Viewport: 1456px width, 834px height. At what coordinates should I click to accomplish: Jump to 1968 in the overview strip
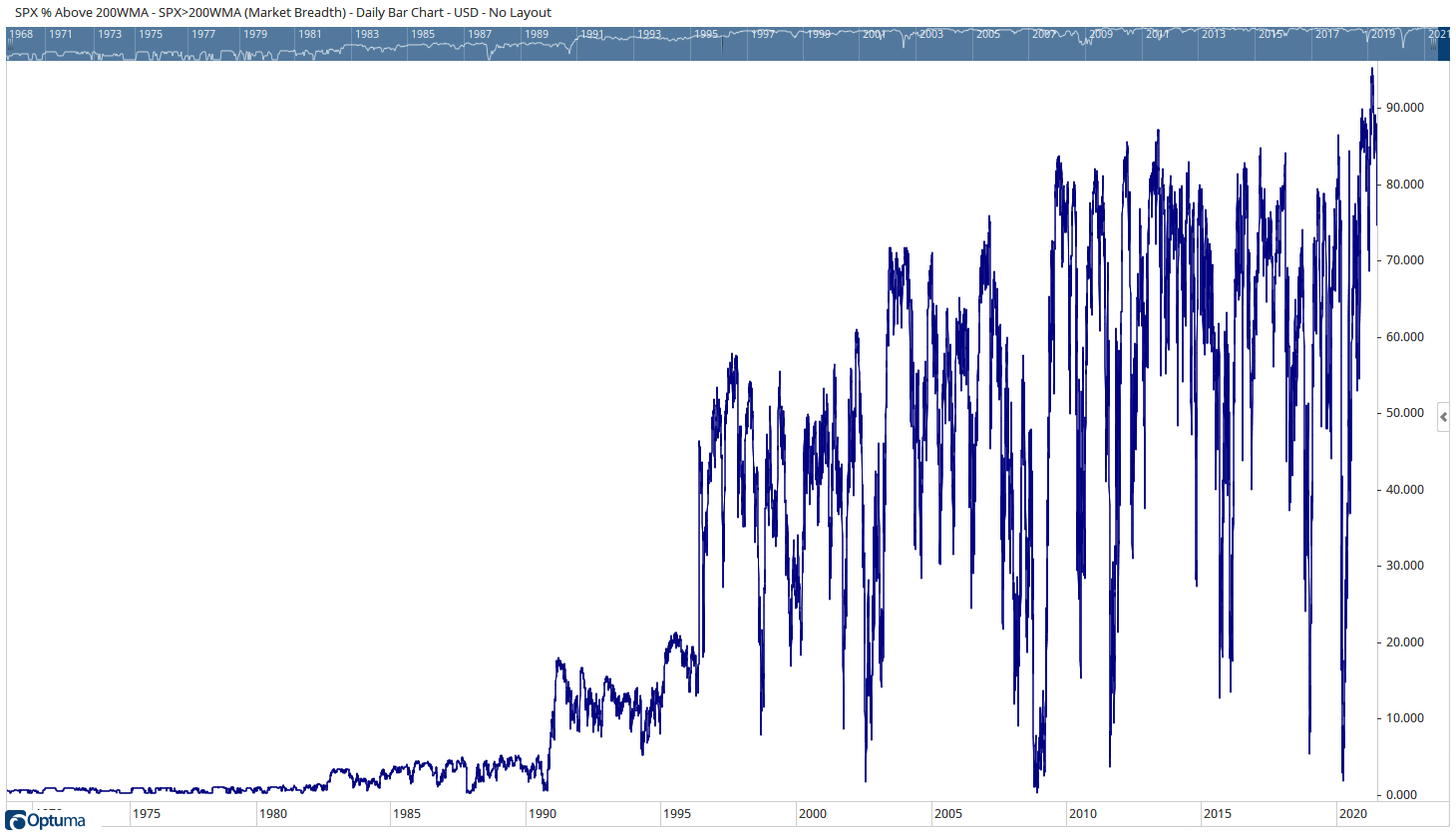pyautogui.click(x=21, y=34)
